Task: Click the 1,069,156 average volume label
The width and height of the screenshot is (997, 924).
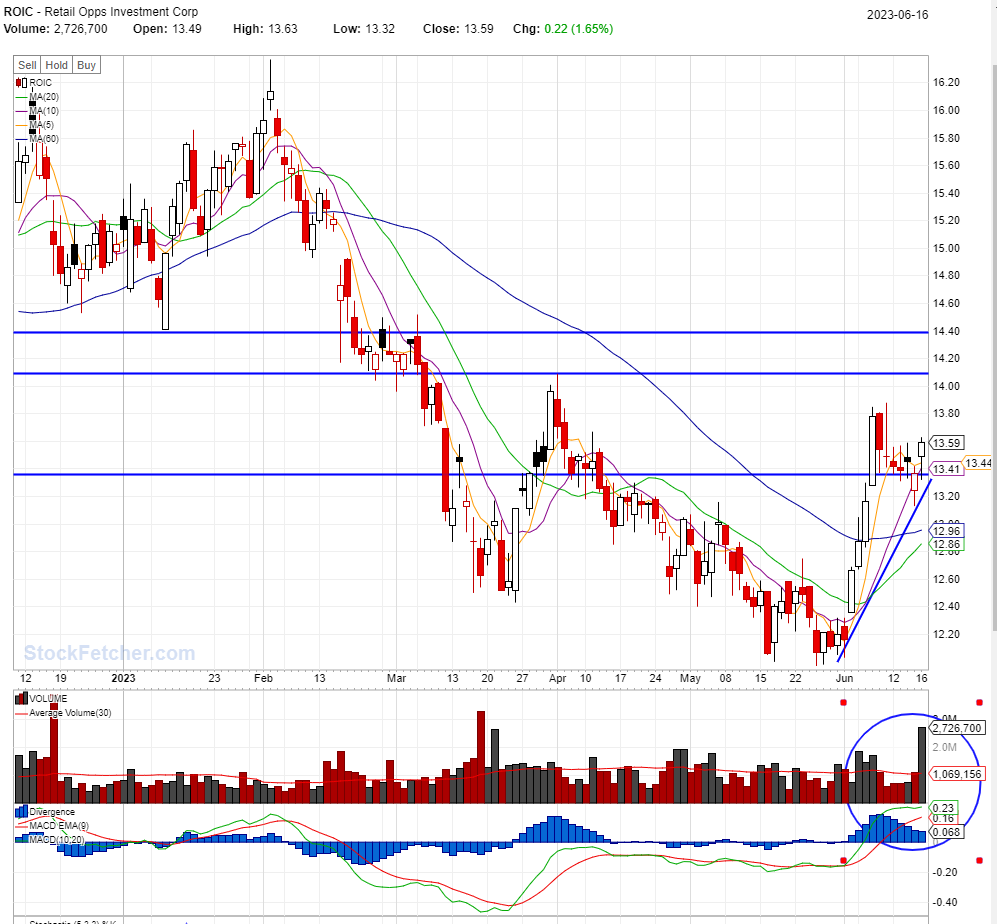Action: pyautogui.click(x=957, y=774)
